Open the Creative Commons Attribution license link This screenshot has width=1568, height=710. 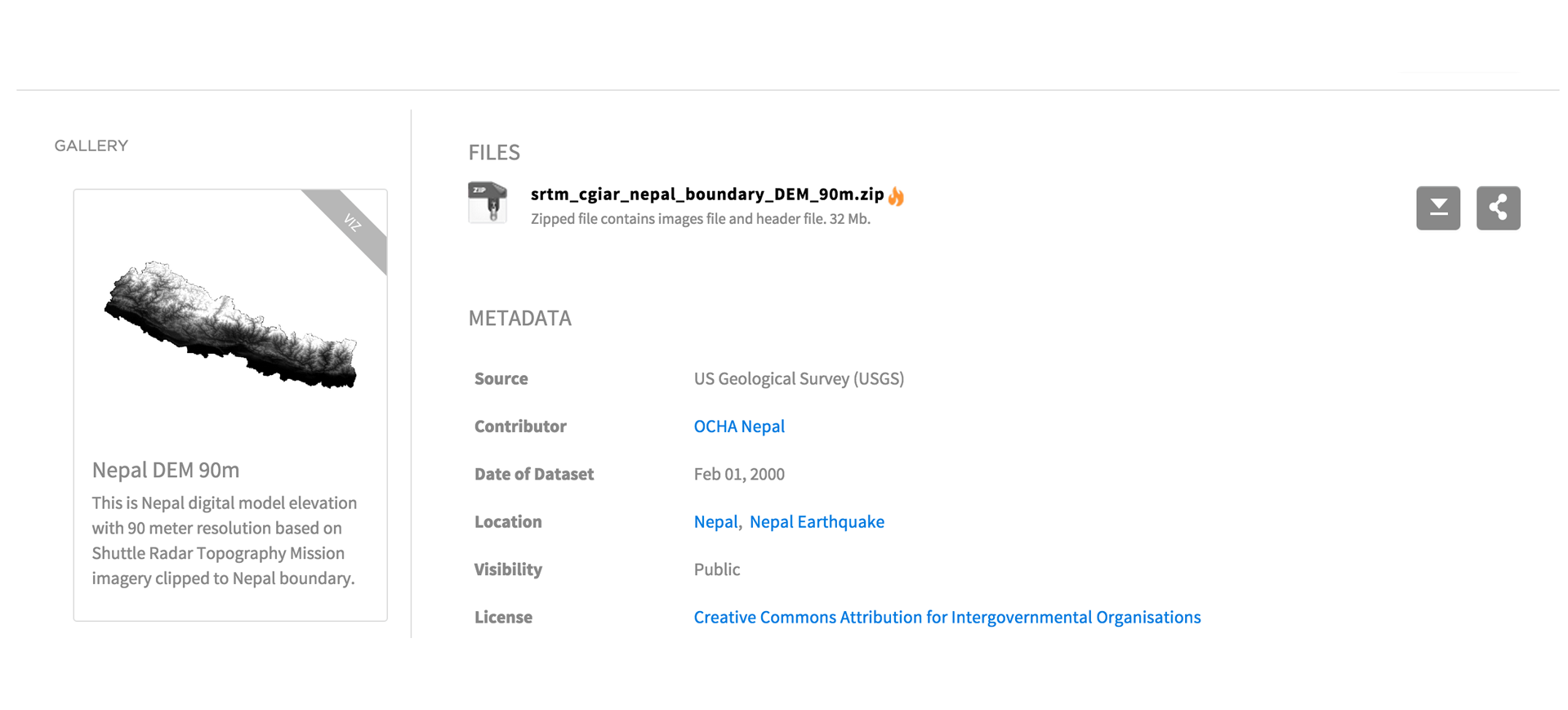[x=947, y=618]
